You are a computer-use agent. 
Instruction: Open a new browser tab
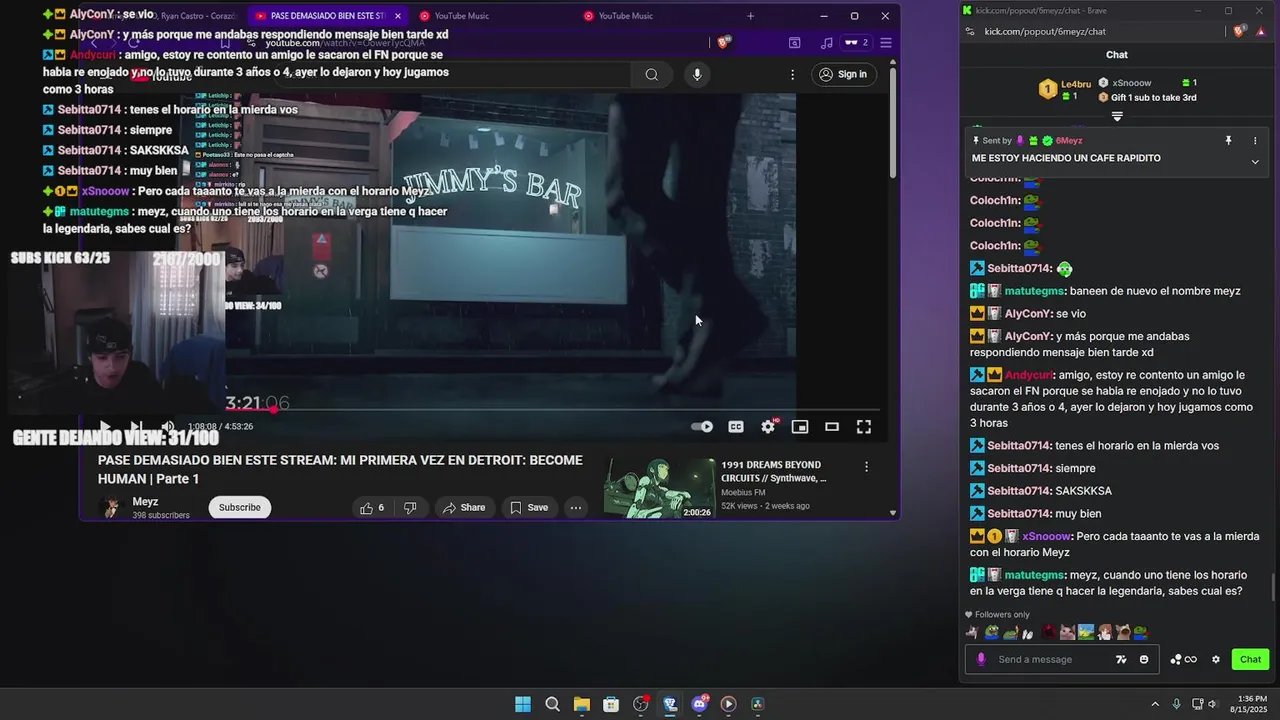(x=751, y=16)
